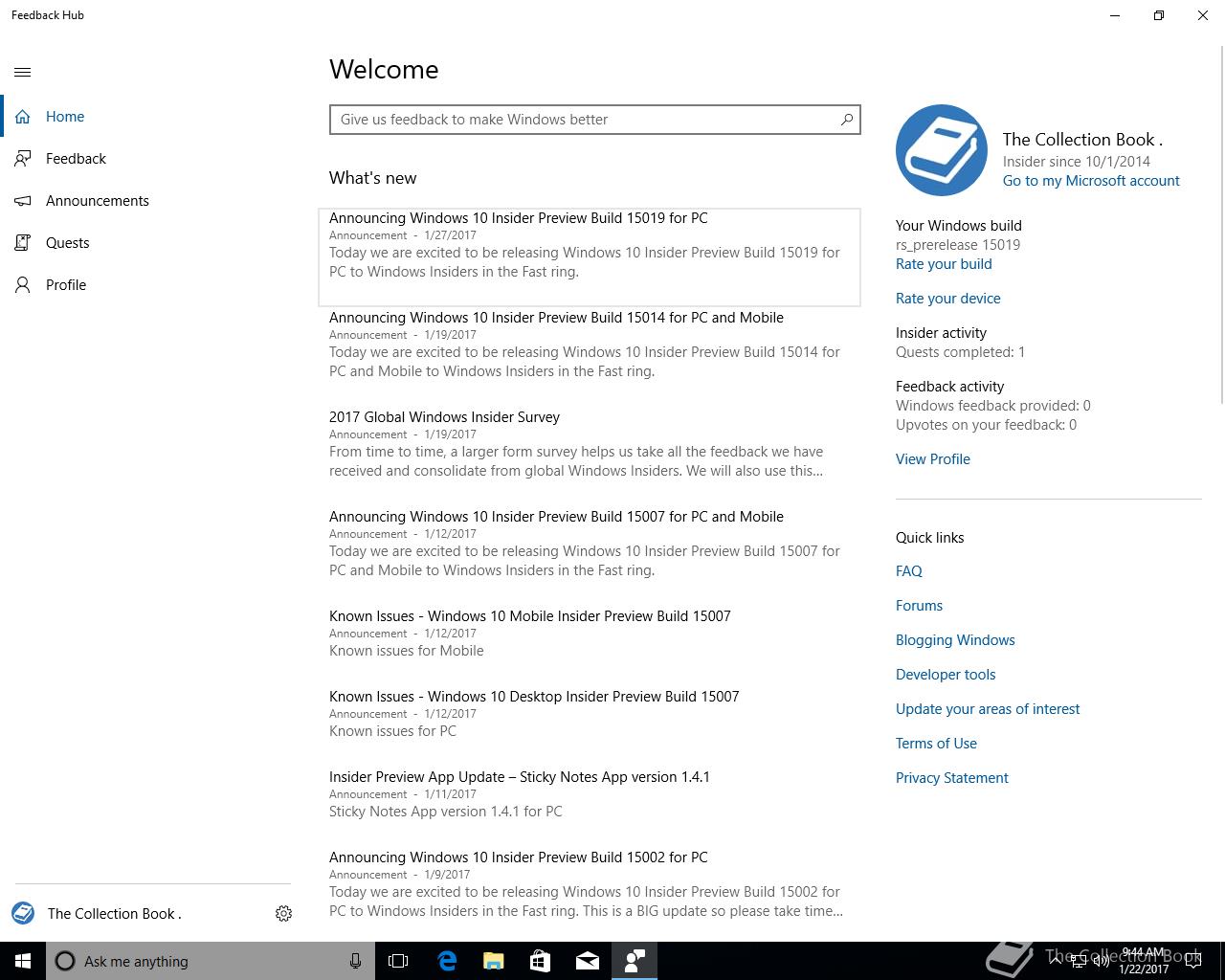Image resolution: width=1225 pixels, height=980 pixels.
Task: Toggle the hamburger navigation menu
Action: click(23, 72)
